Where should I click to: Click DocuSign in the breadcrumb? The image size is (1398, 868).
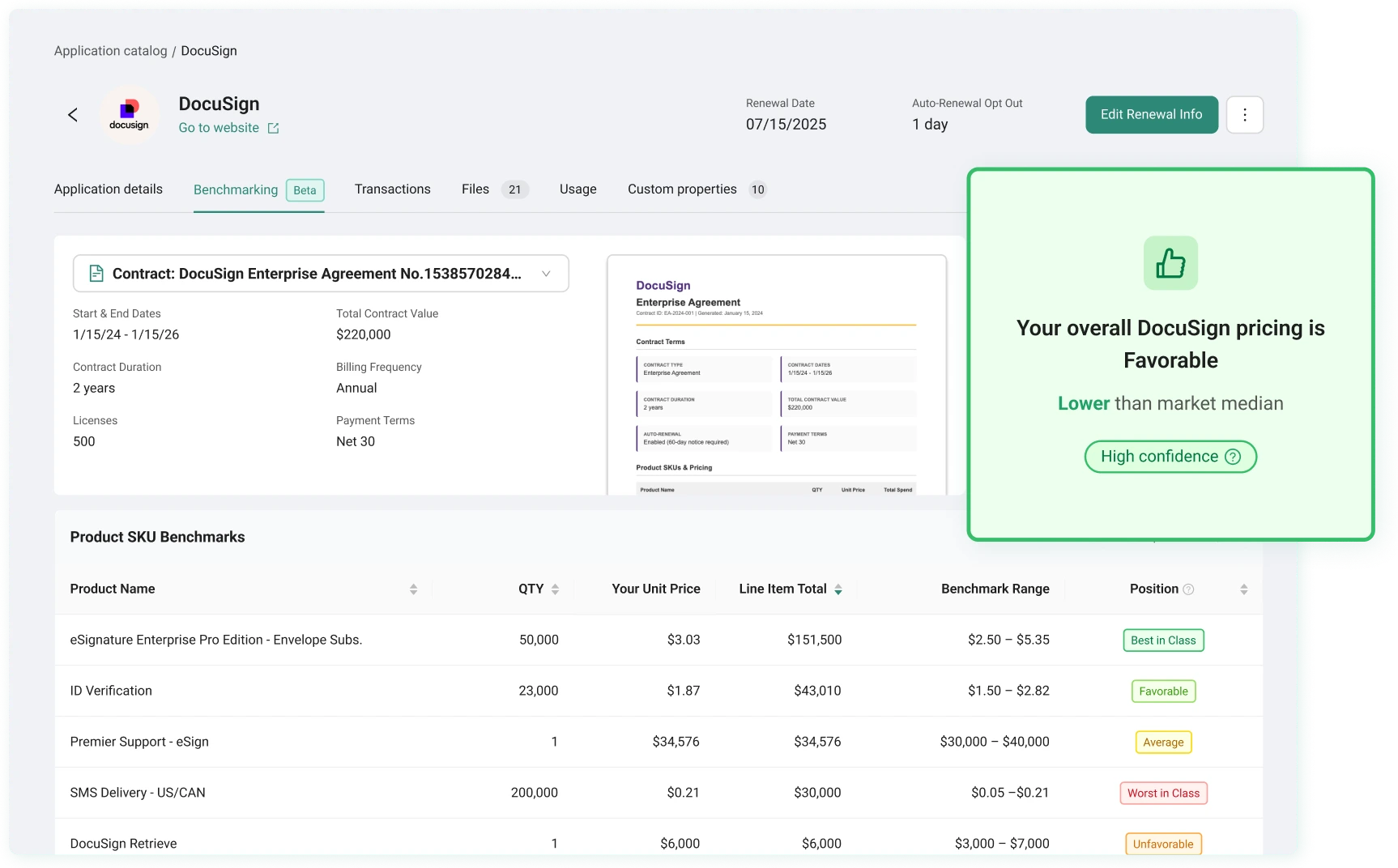click(x=209, y=51)
